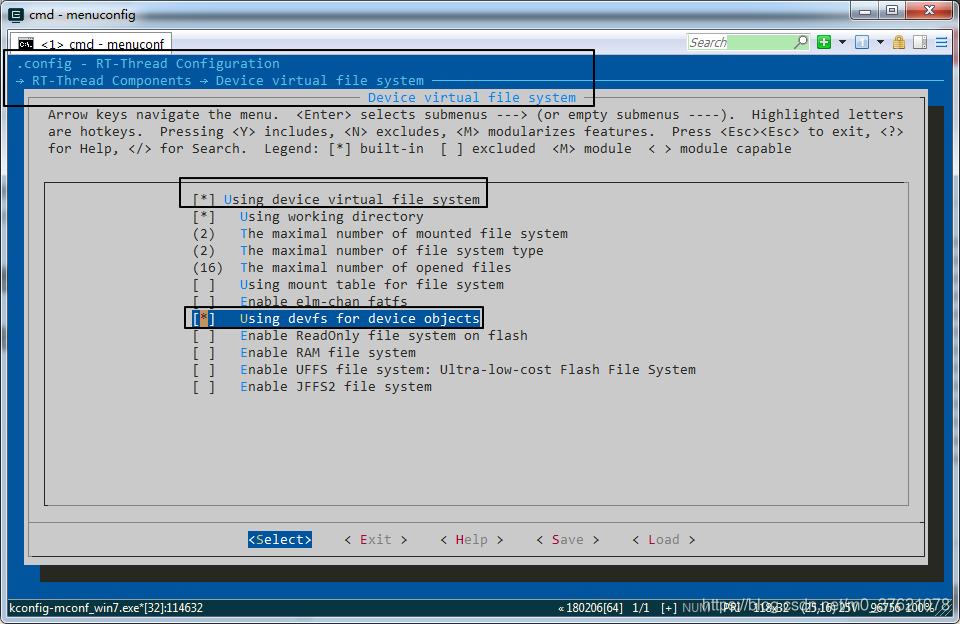
Task: Close the cmd - menuconfig window
Action: click(x=929, y=10)
